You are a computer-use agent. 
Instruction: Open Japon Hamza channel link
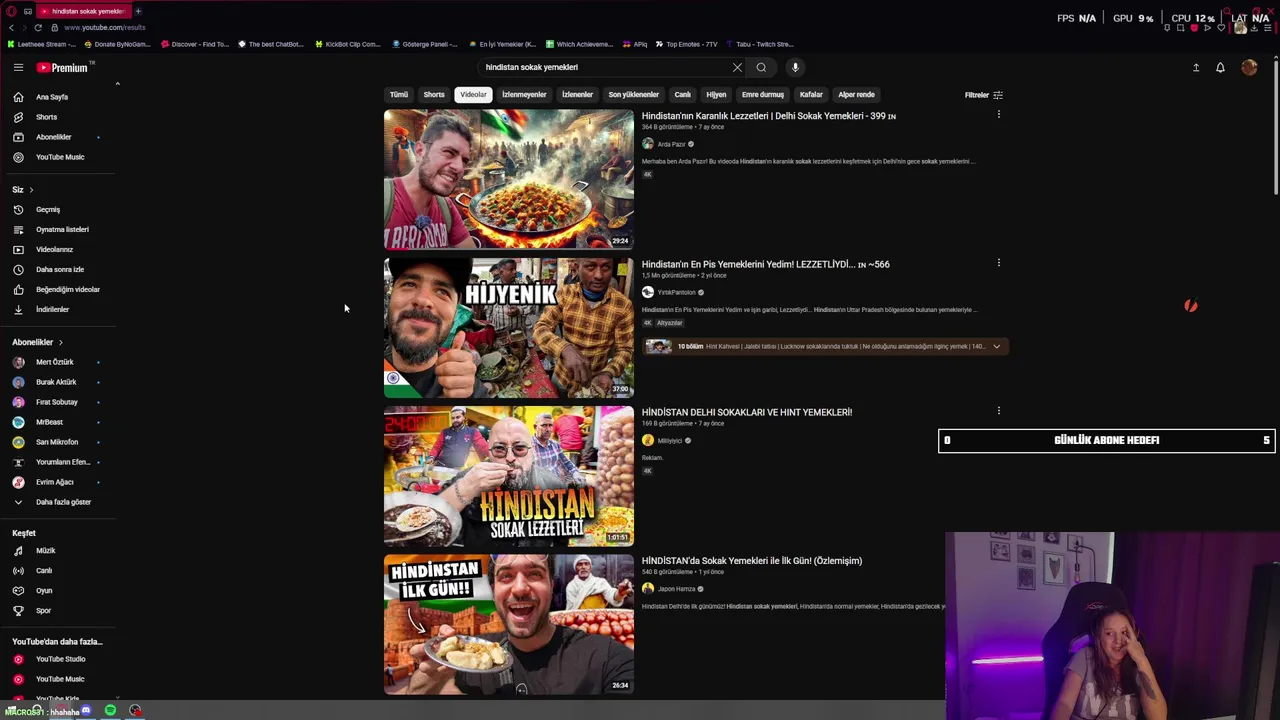click(x=677, y=589)
